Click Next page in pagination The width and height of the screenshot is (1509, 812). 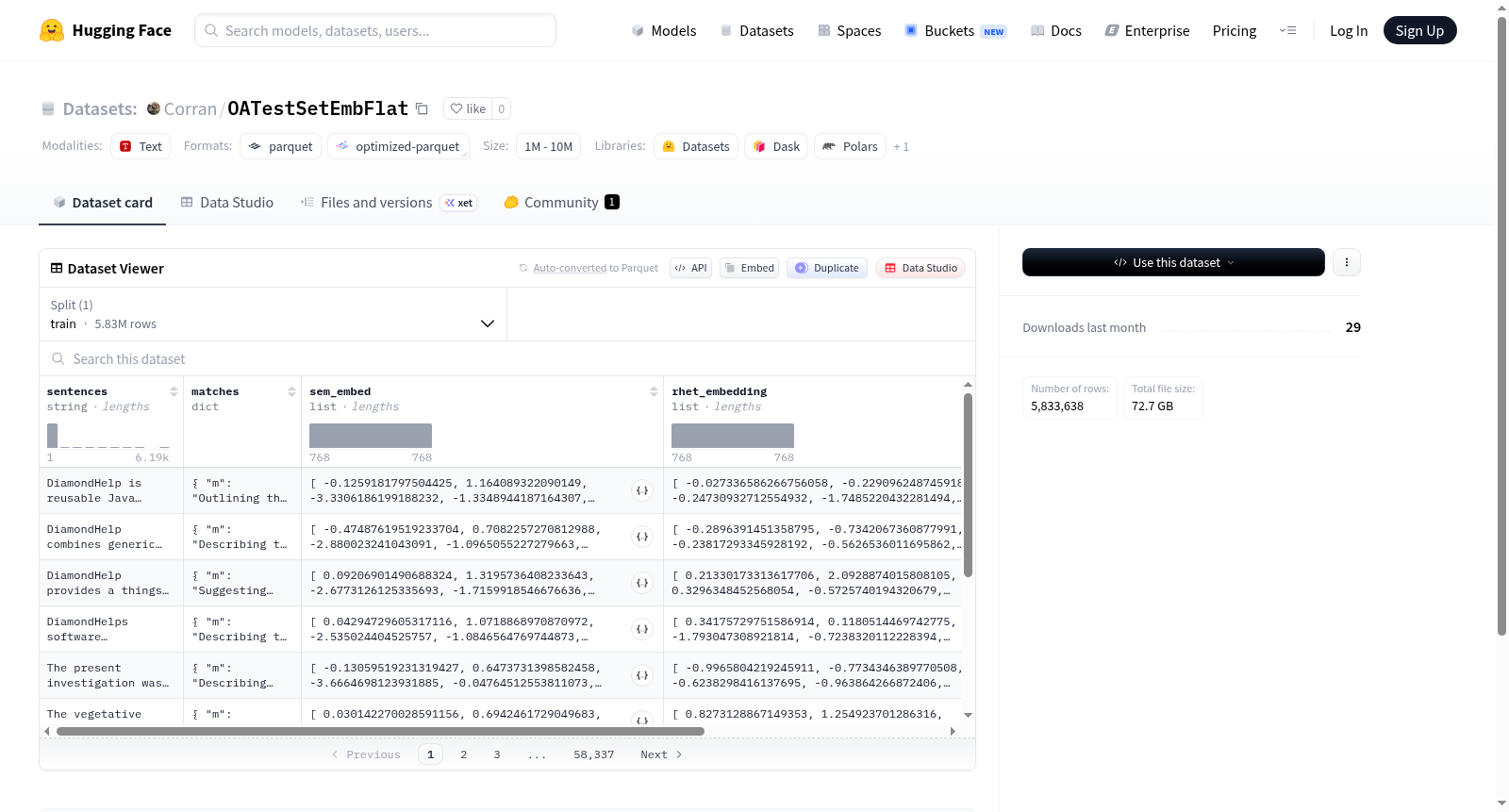661,754
